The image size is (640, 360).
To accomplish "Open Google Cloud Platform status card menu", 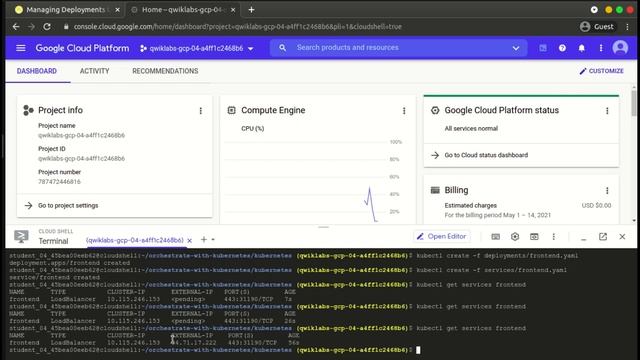I will pos(607,111).
